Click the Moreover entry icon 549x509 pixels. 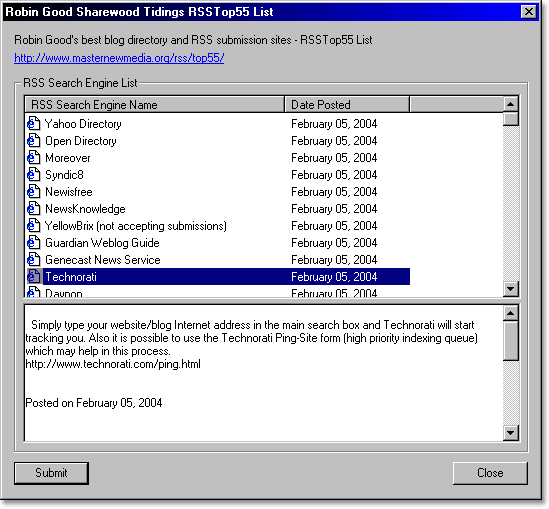click(33, 158)
